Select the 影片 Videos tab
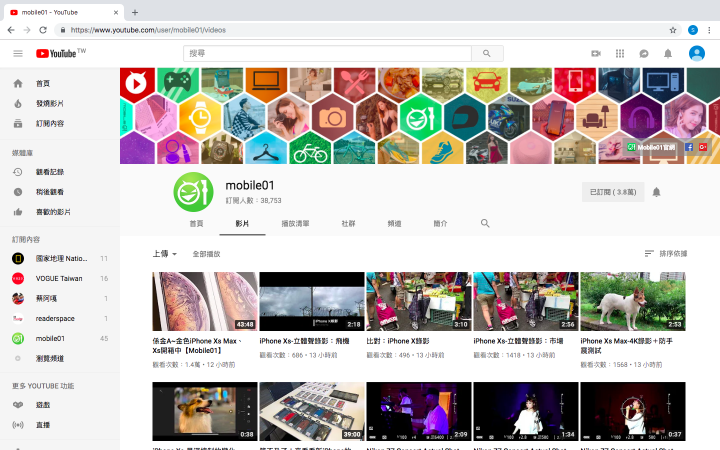 point(242,223)
